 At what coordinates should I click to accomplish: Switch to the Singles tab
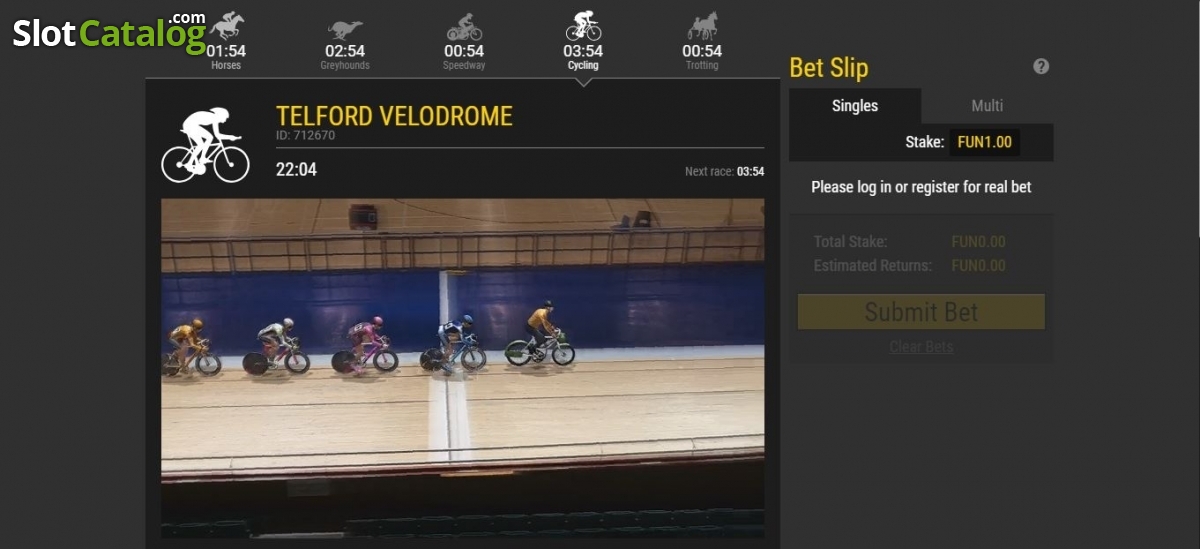(x=855, y=106)
